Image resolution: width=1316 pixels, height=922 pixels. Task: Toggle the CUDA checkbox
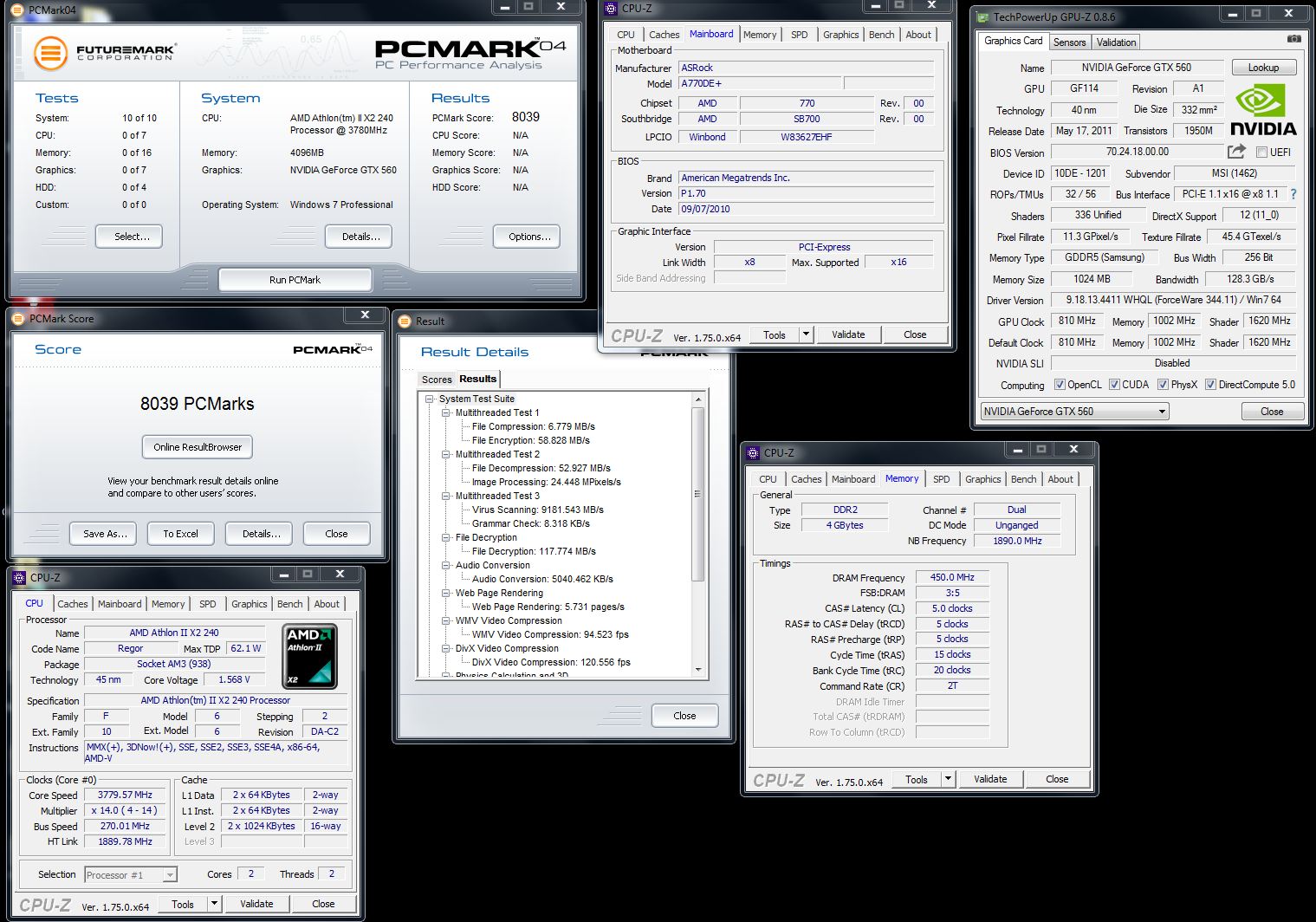point(1114,385)
